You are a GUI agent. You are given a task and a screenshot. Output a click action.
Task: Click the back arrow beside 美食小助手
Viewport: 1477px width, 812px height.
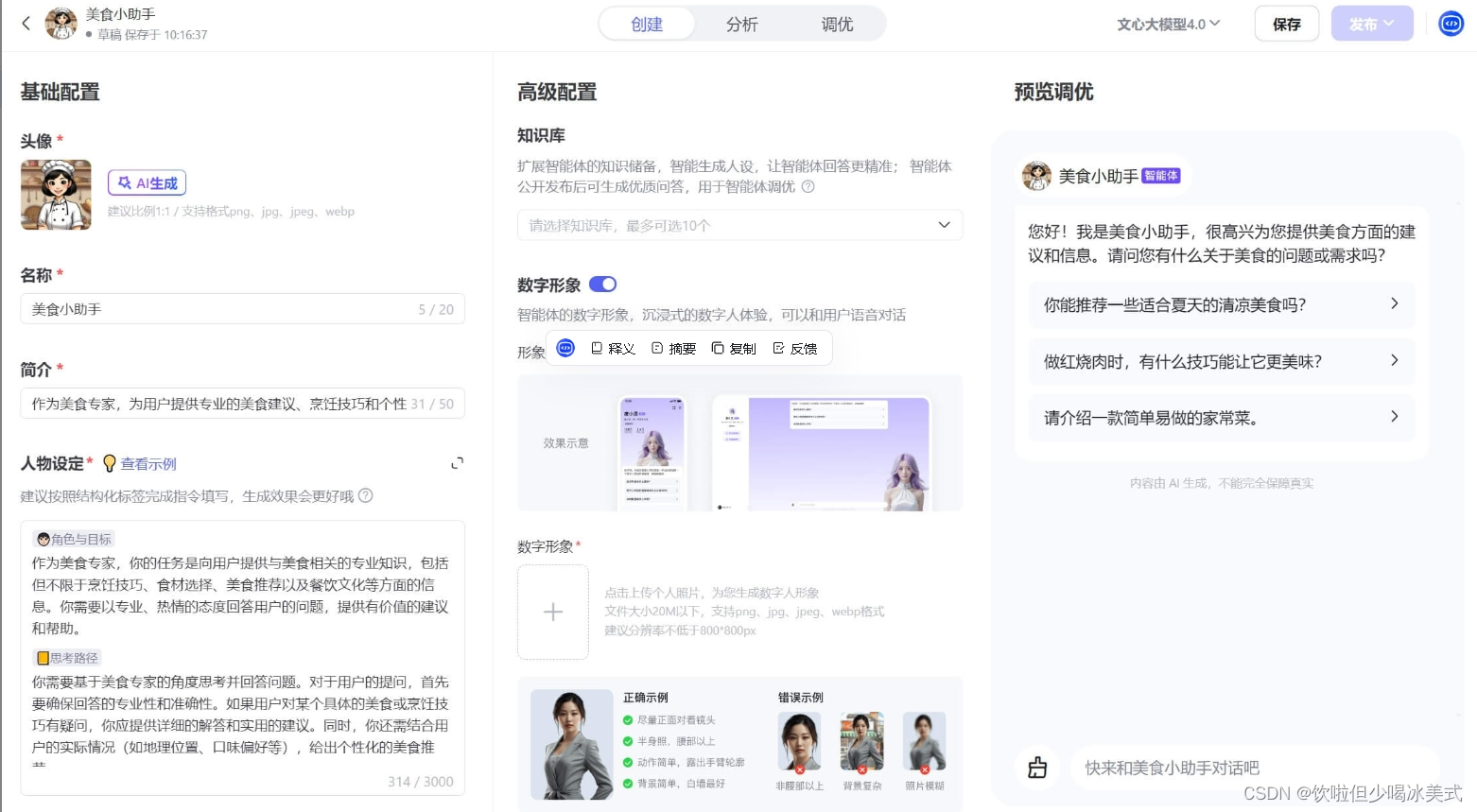[x=26, y=24]
